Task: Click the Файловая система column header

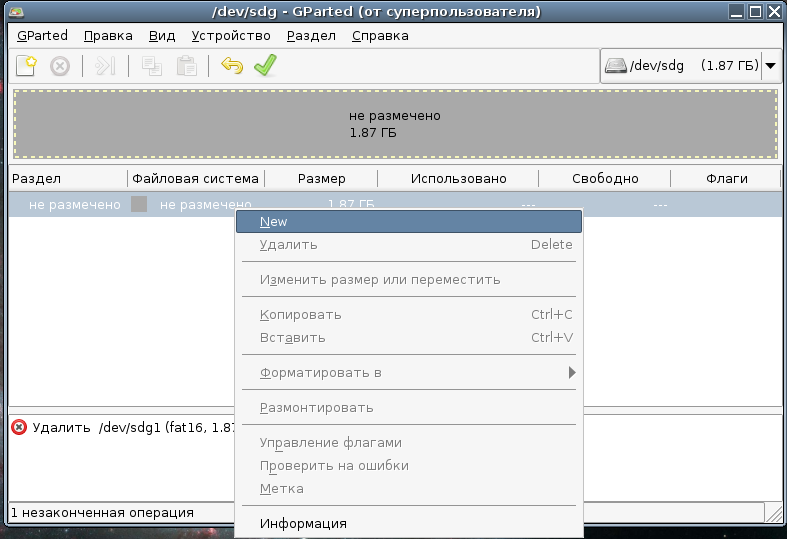Action: tap(196, 179)
